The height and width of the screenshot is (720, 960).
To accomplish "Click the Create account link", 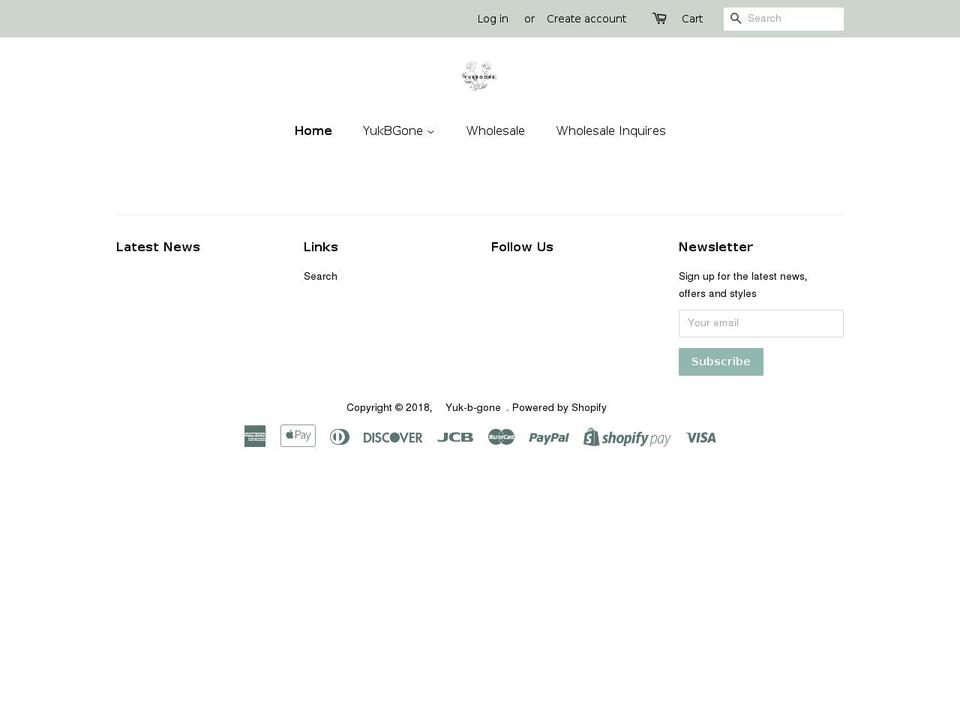I will 587,19.
